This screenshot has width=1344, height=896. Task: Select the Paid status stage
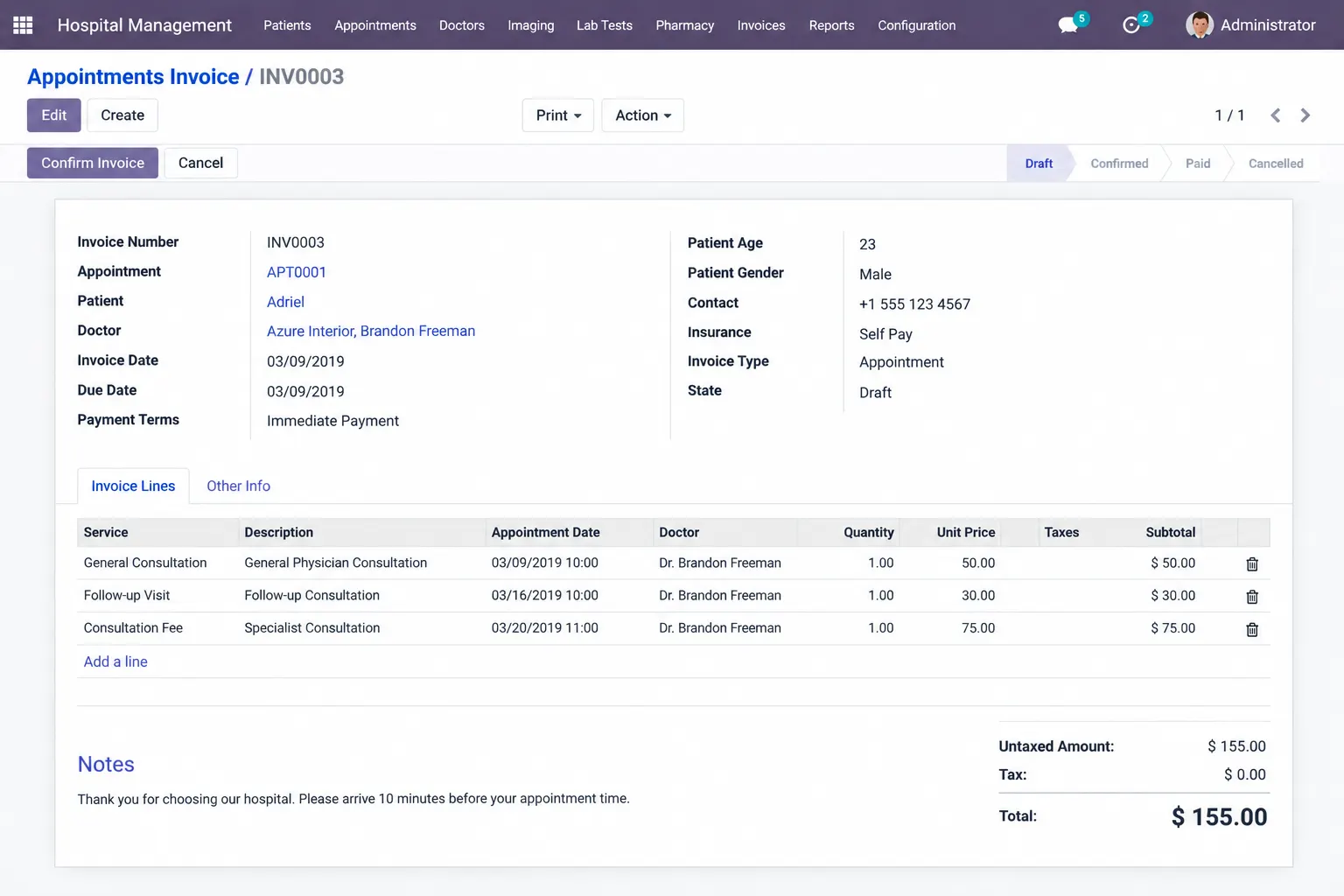tap(1198, 164)
